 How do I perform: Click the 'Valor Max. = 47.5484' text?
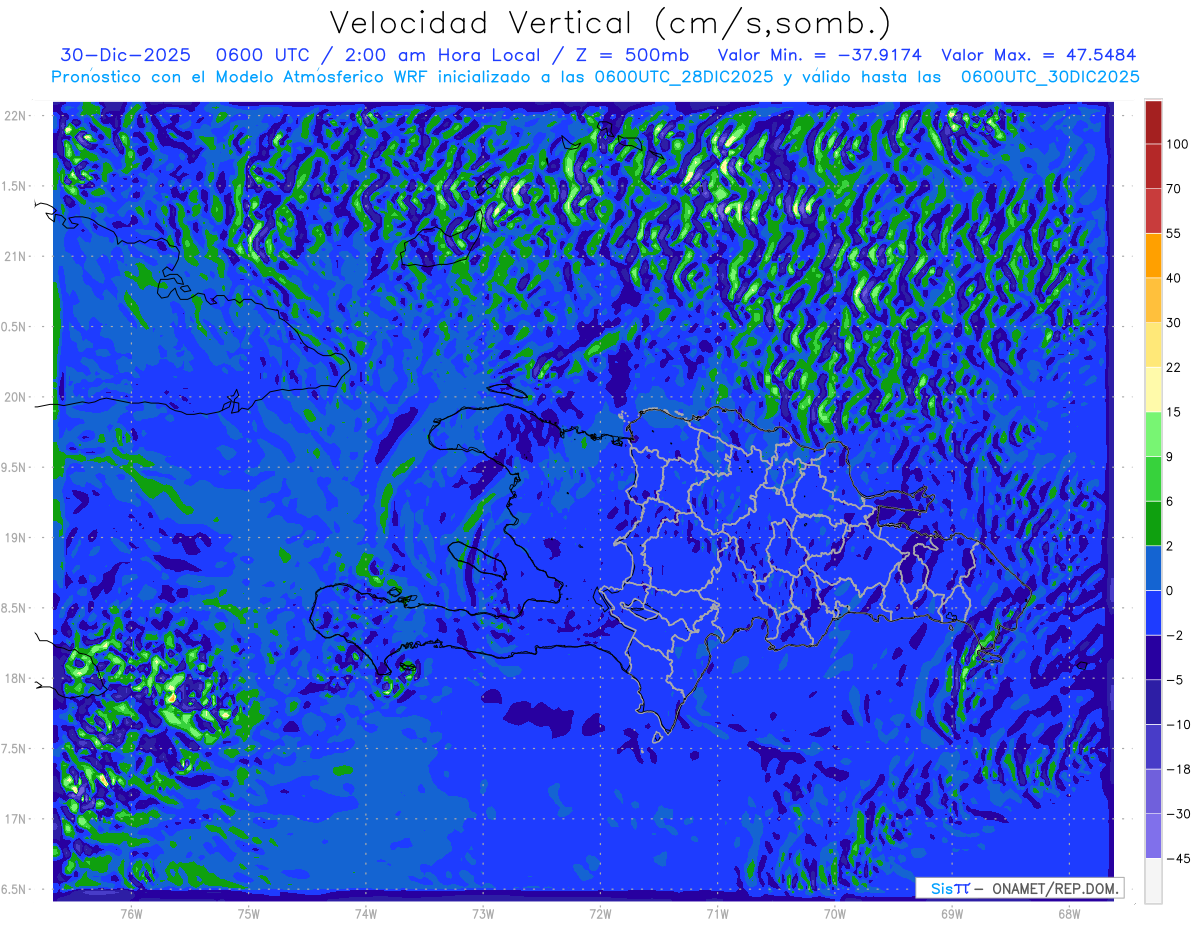[1038, 55]
